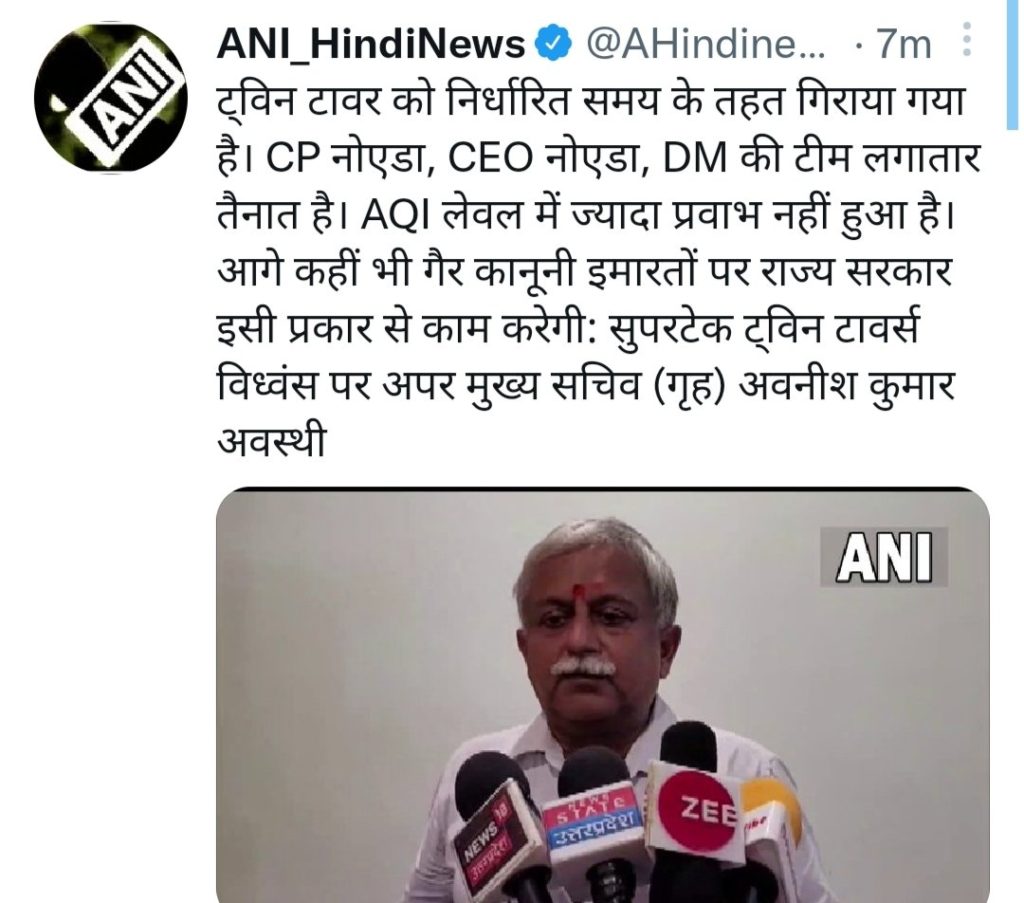
Task: Open the three-dot more options menu
Action: (x=967, y=40)
